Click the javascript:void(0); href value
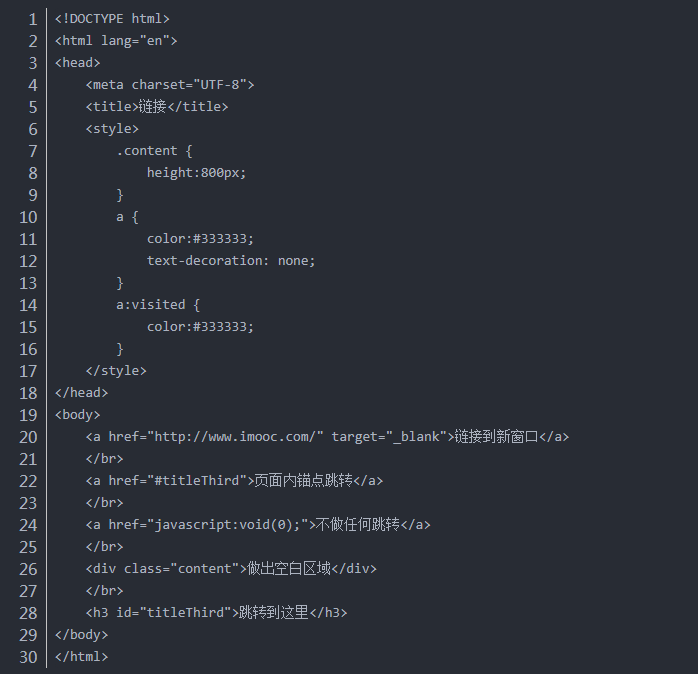The image size is (698, 675). pos(231,525)
